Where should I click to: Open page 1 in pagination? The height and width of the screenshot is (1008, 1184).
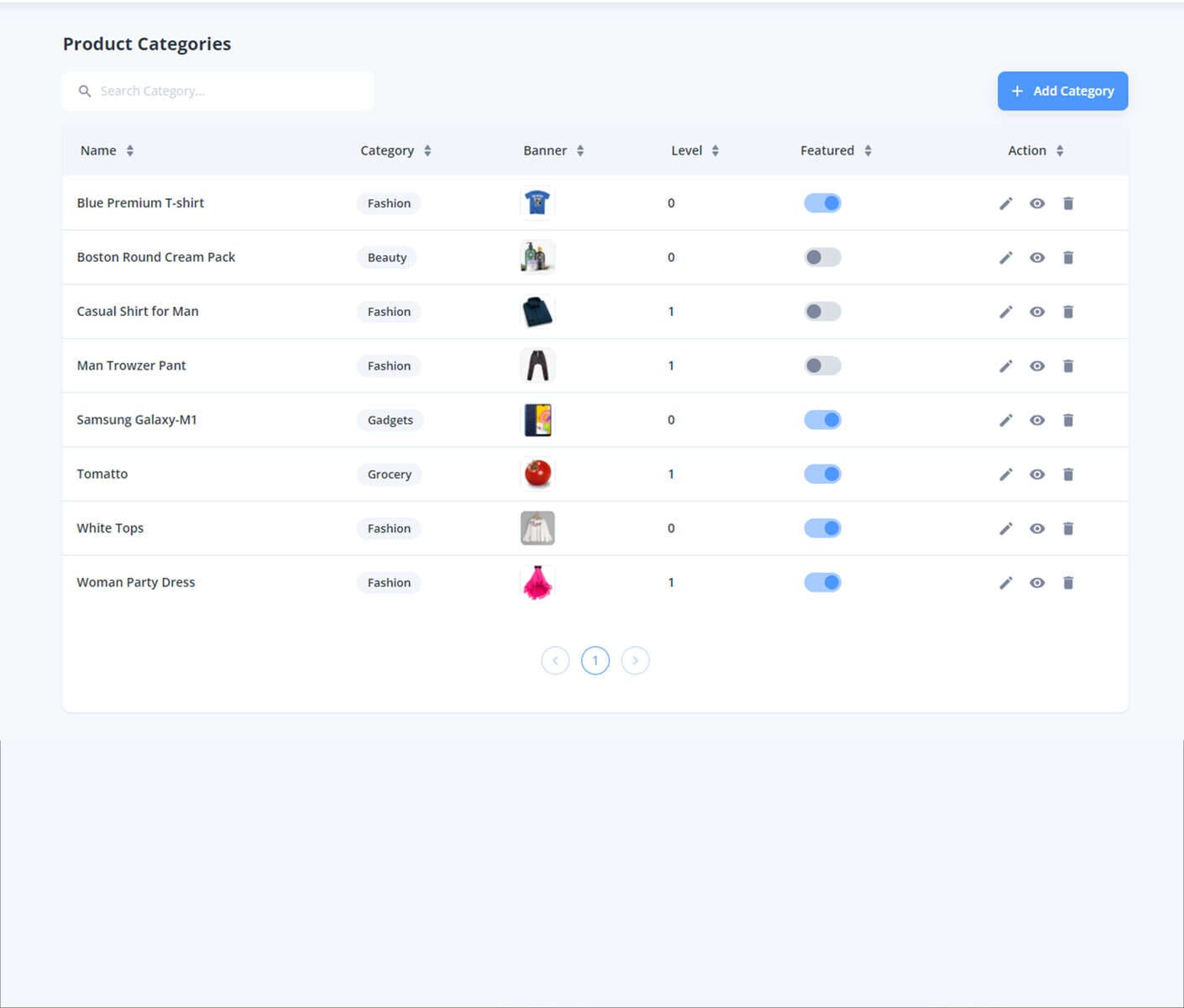[595, 660]
